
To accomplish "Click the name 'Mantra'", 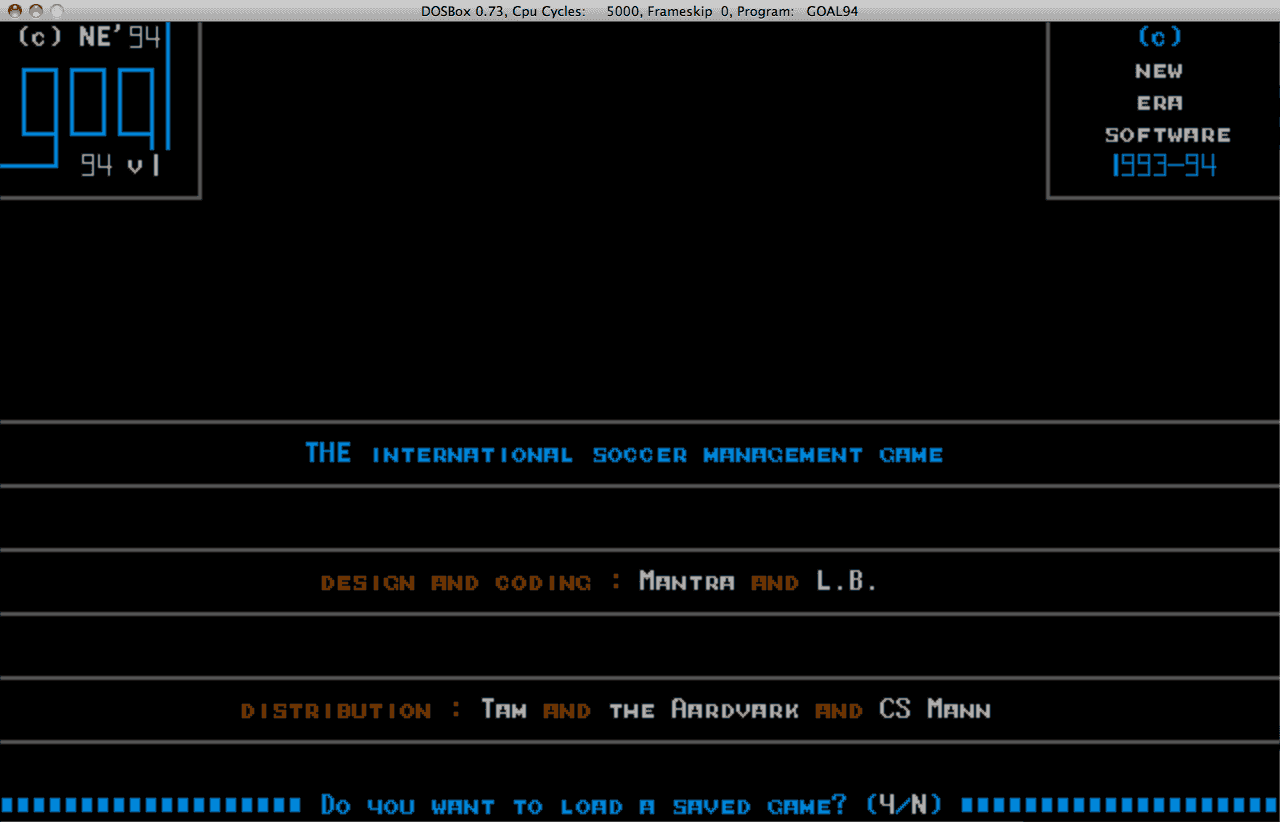I will click(x=687, y=581).
